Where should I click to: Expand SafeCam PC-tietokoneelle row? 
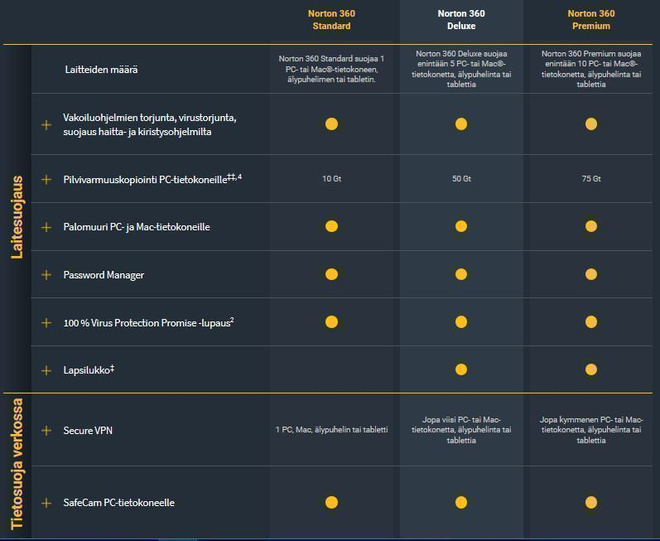(x=46, y=503)
